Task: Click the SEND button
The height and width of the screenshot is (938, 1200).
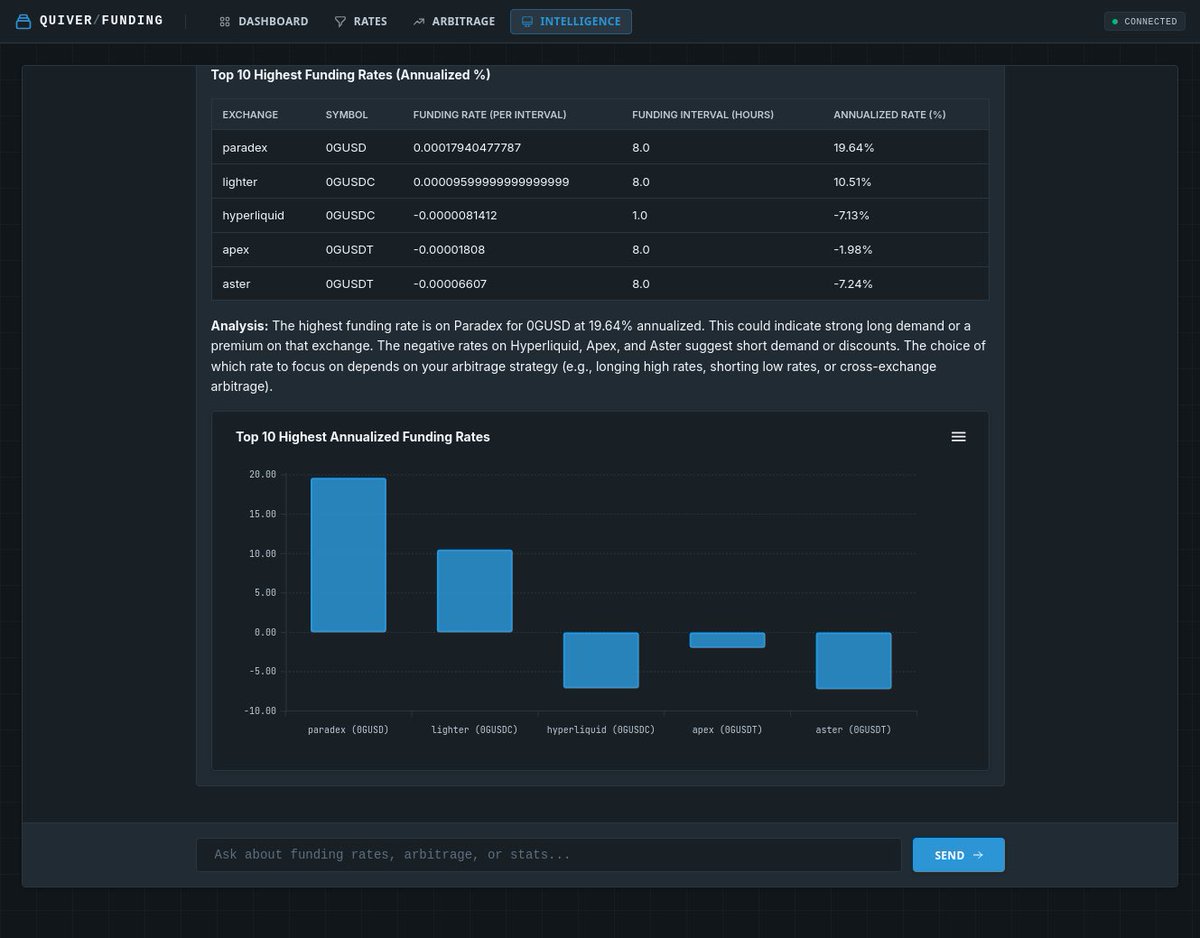Action: [958, 855]
